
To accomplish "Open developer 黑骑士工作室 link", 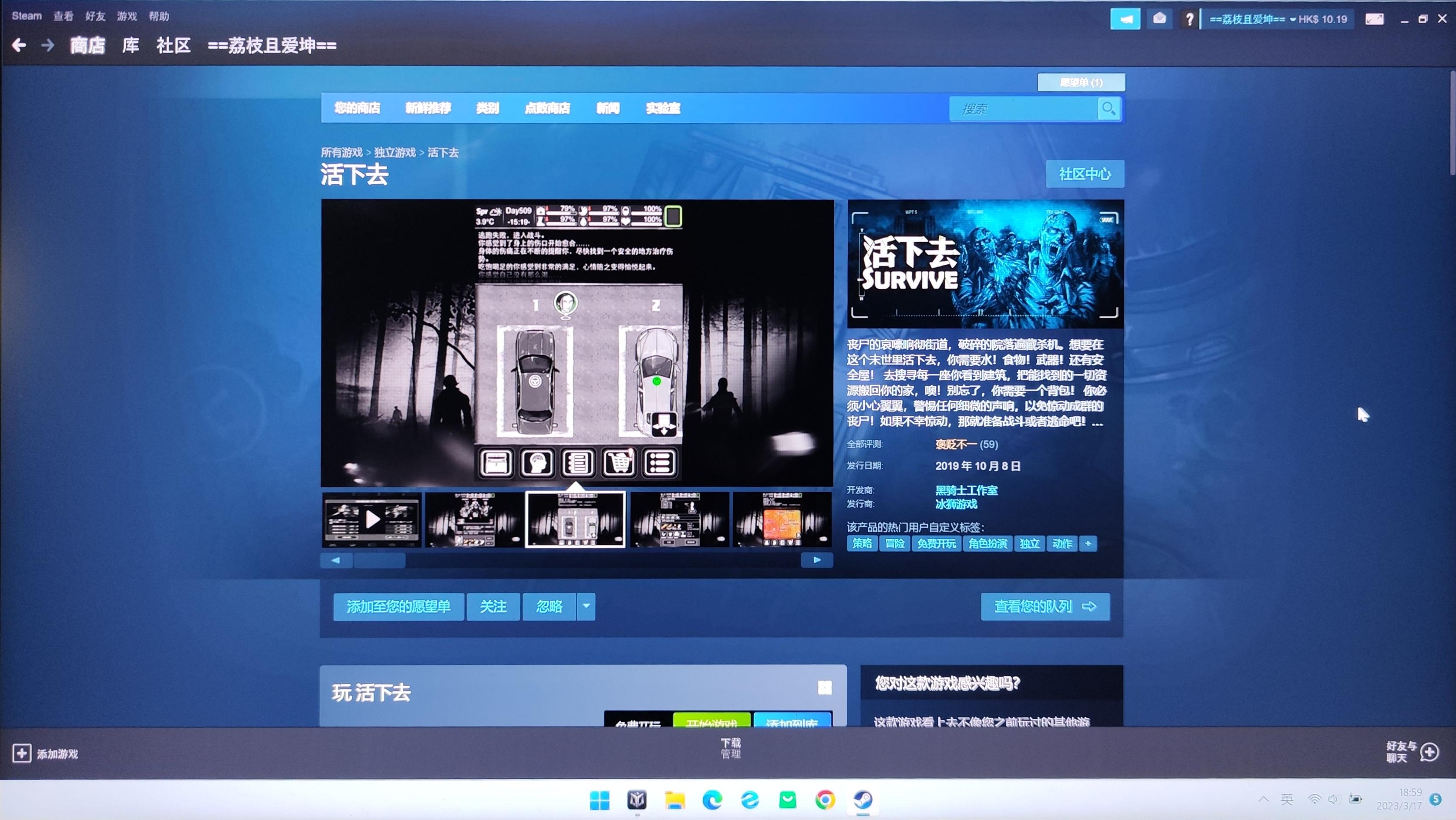I will click(966, 490).
